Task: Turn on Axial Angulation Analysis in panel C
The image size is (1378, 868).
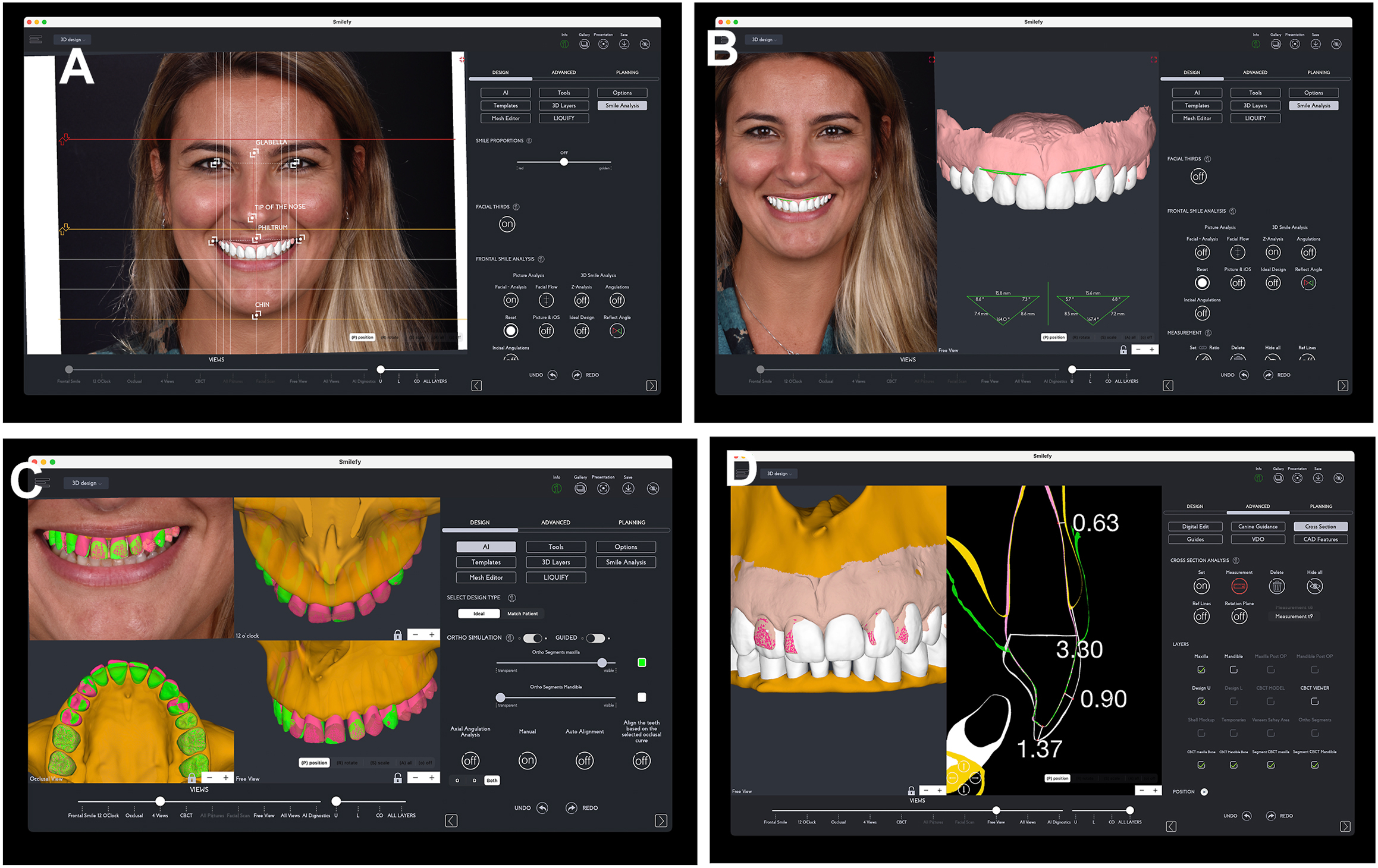Action: click(x=470, y=760)
